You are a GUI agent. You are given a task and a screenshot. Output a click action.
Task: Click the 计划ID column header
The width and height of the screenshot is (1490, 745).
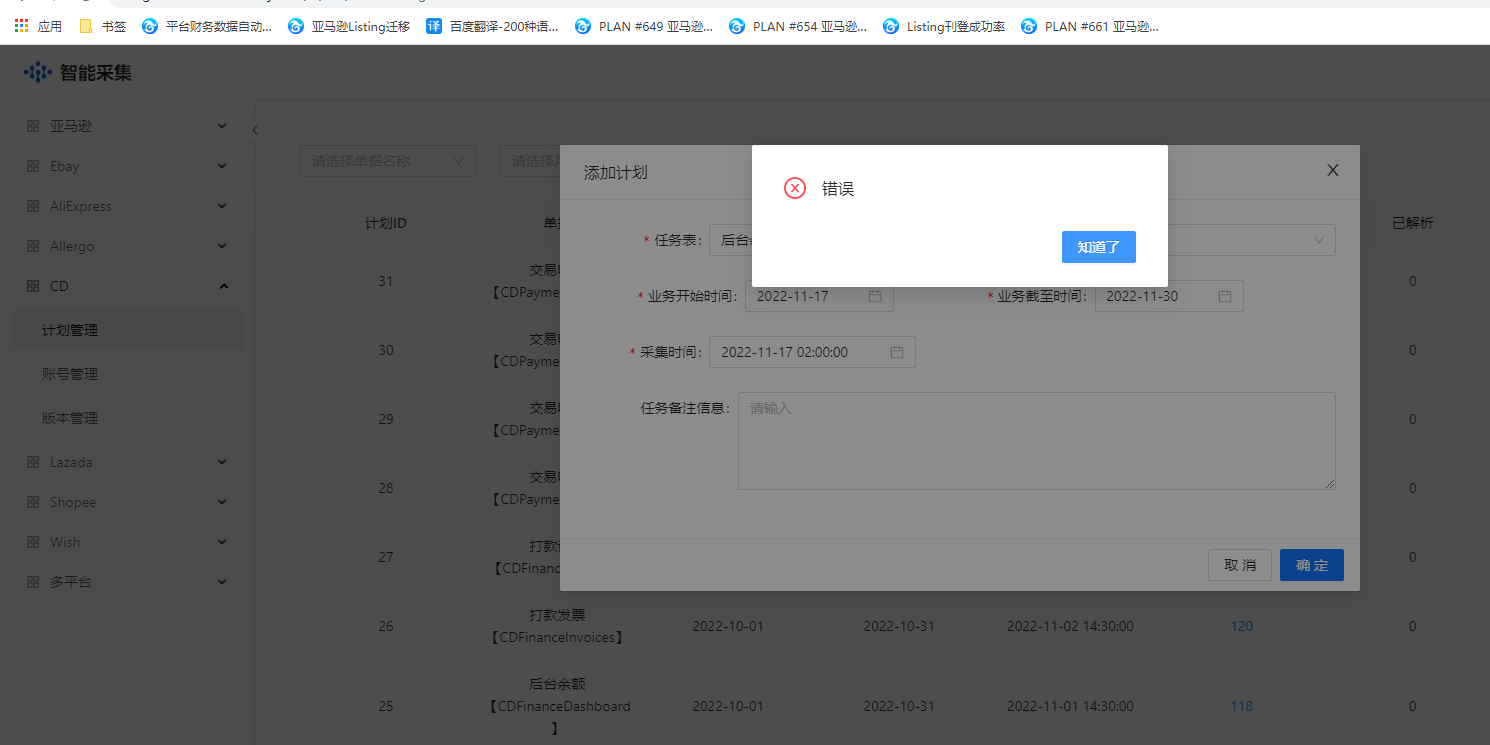pos(386,223)
